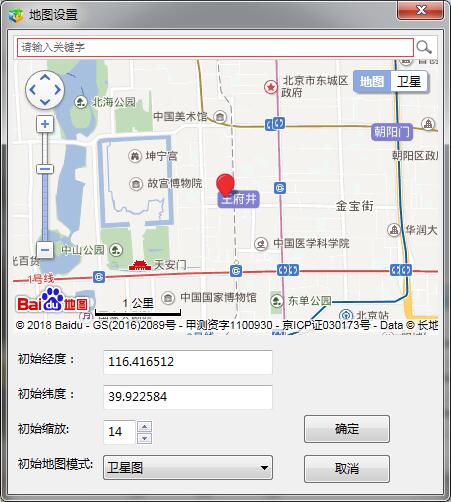Decrease 初始缩放 value with down arrow

pyautogui.click(x=144, y=438)
